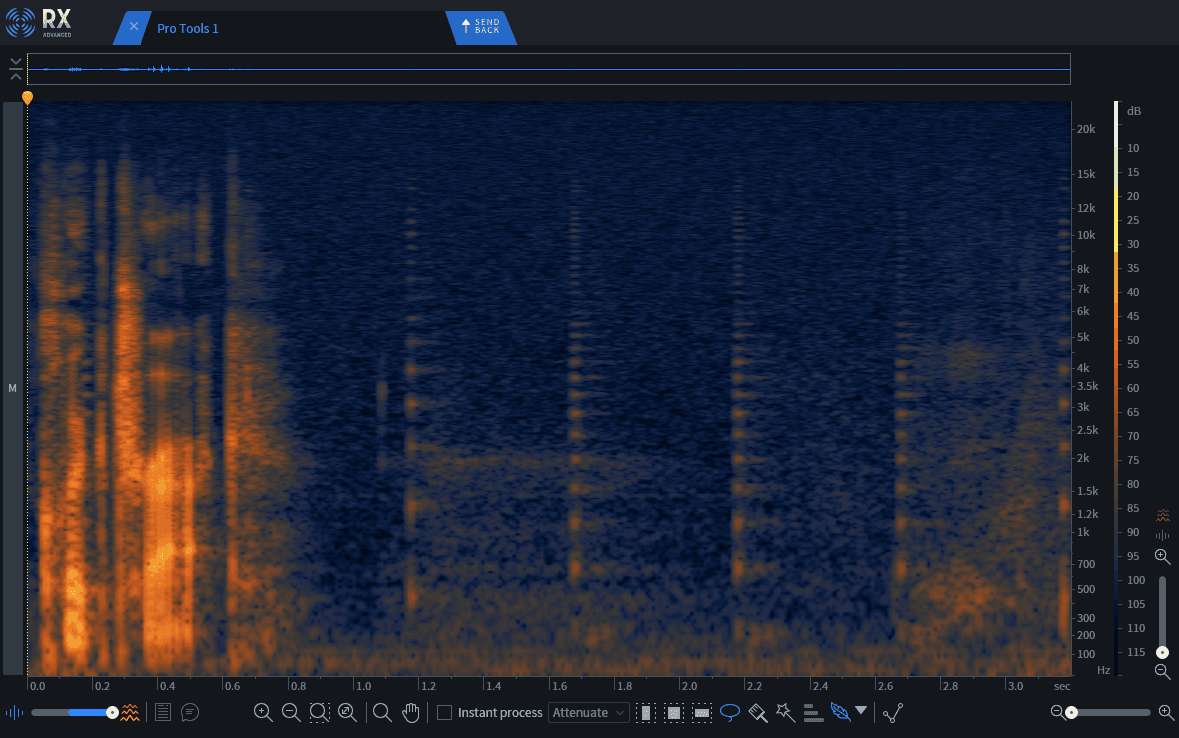Click the 1.0 mark on time ruler
The width and height of the screenshot is (1179, 738).
tap(363, 686)
